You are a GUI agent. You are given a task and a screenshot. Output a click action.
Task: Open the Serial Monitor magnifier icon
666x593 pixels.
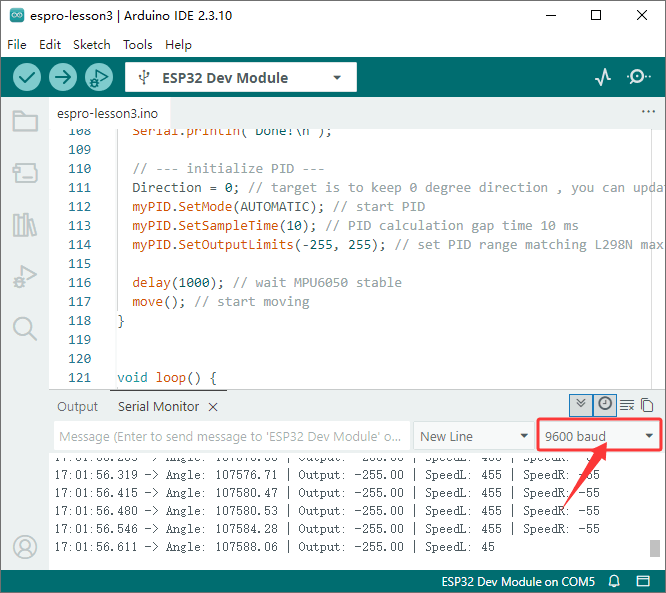click(x=638, y=77)
